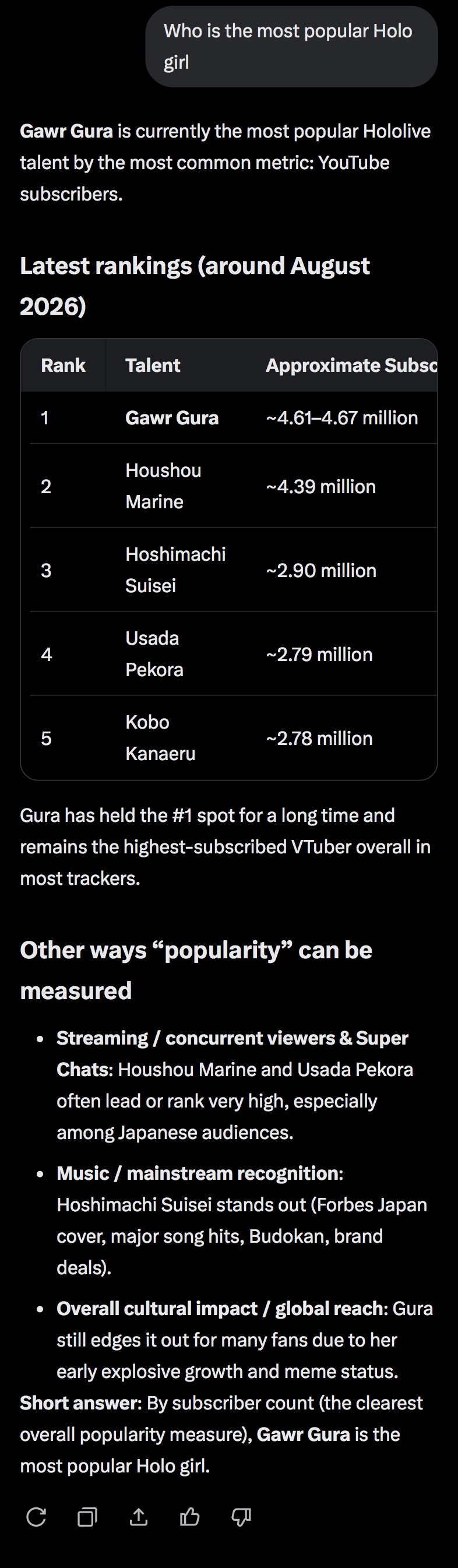This screenshot has height=1568, width=458.
Task: Click the Rank column header
Action: coord(64,365)
